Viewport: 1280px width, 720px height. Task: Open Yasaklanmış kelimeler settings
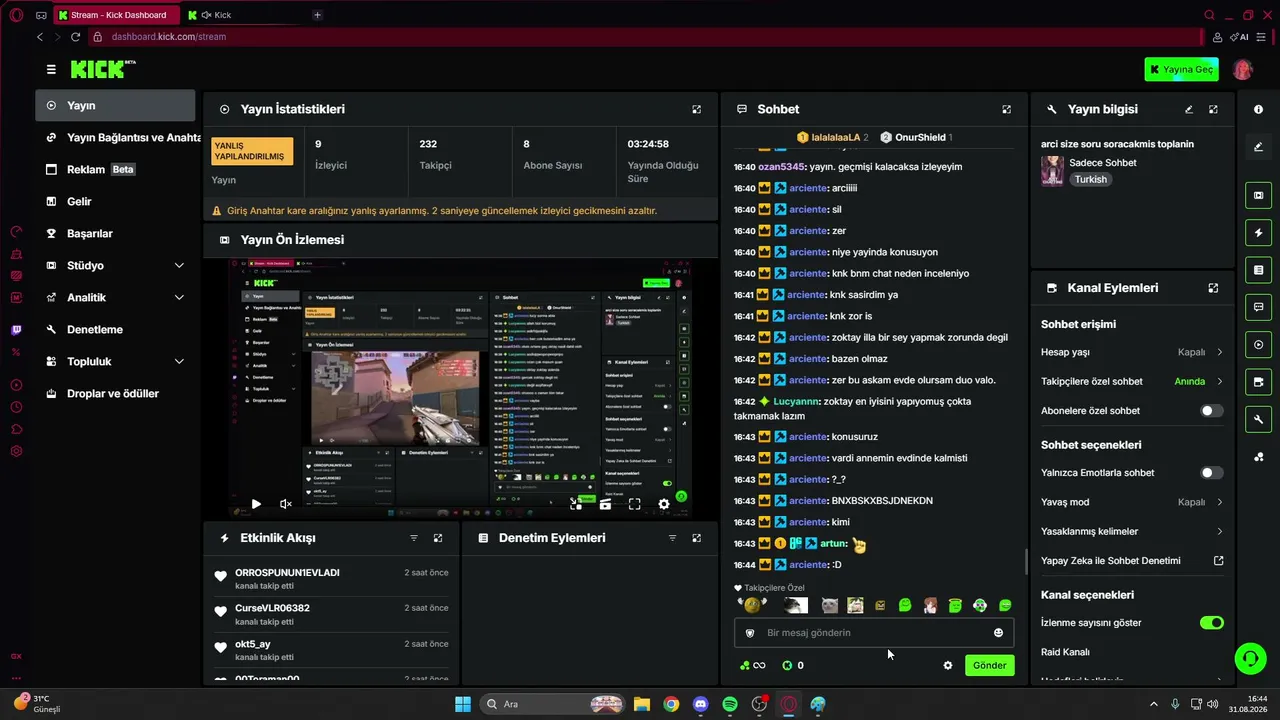1132,531
